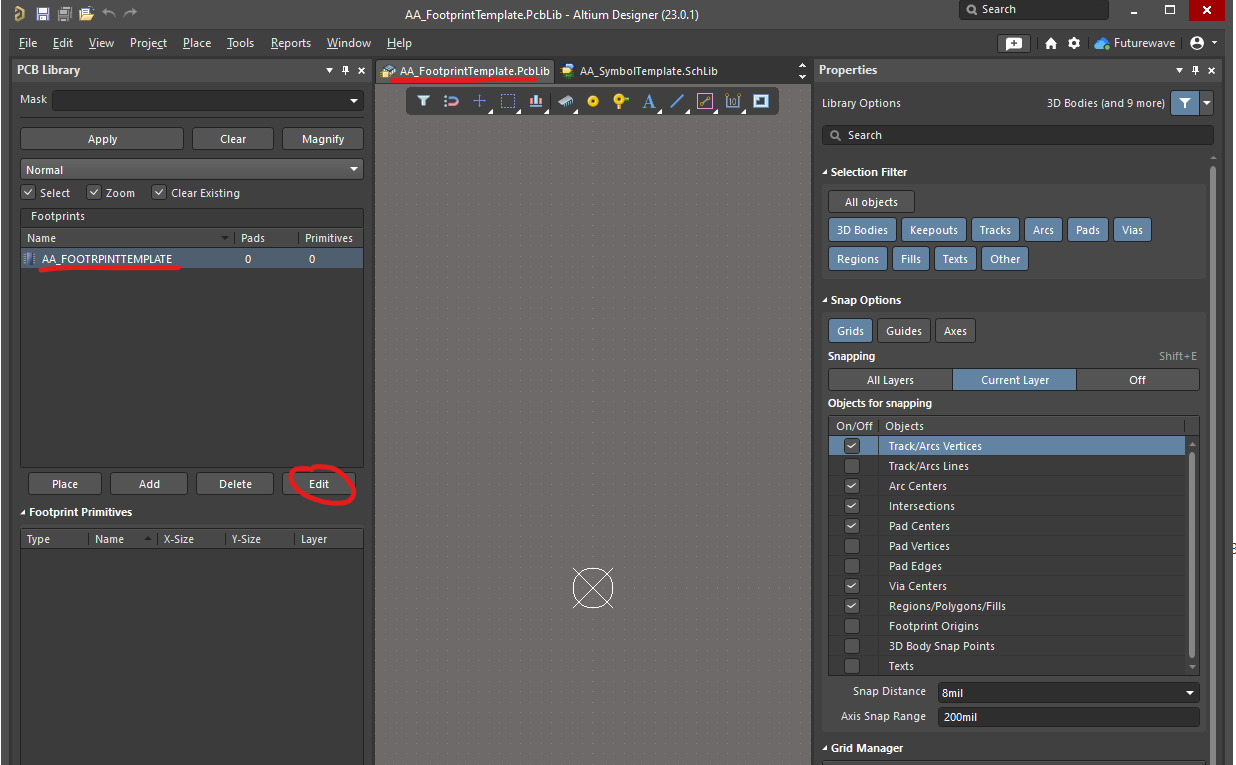Open the File menu
Viewport: 1236px width, 765px height.
coord(28,43)
